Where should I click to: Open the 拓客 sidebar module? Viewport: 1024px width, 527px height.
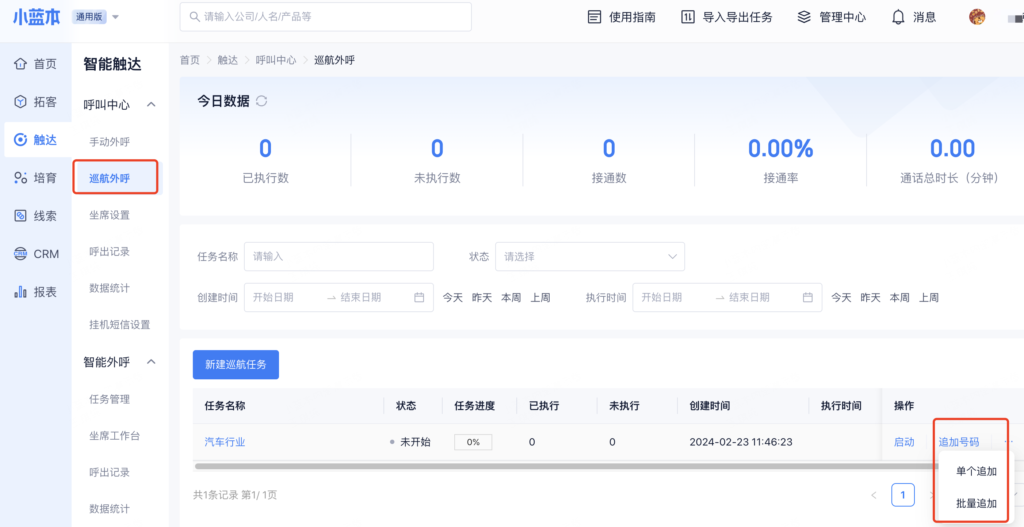36,102
